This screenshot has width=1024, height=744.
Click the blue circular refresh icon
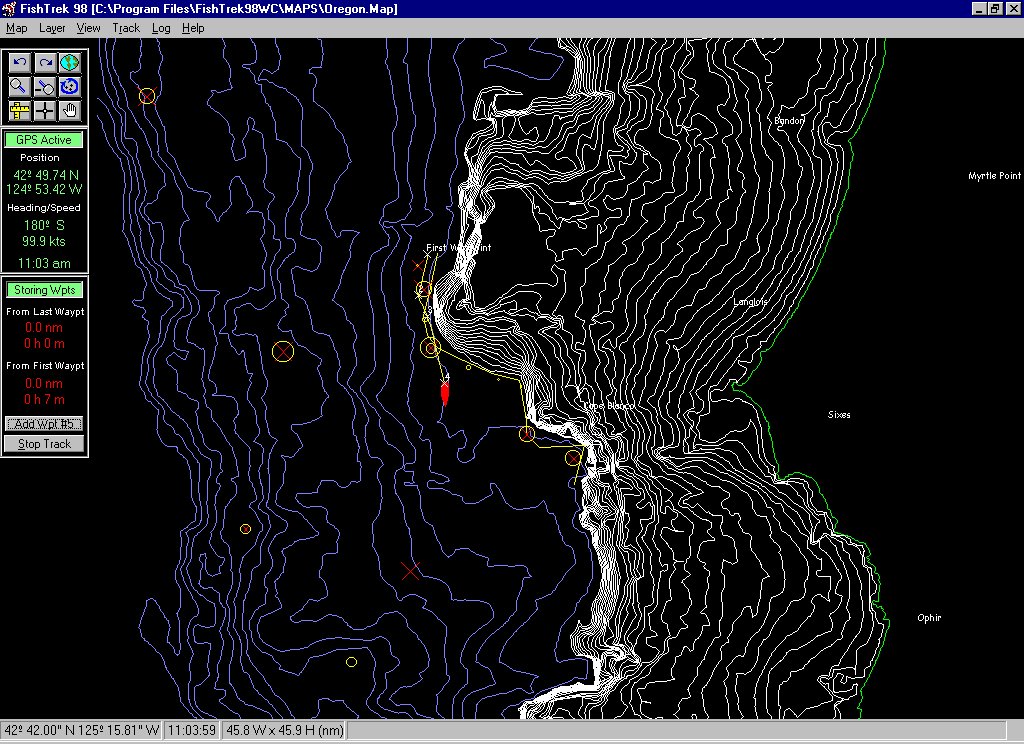click(69, 87)
